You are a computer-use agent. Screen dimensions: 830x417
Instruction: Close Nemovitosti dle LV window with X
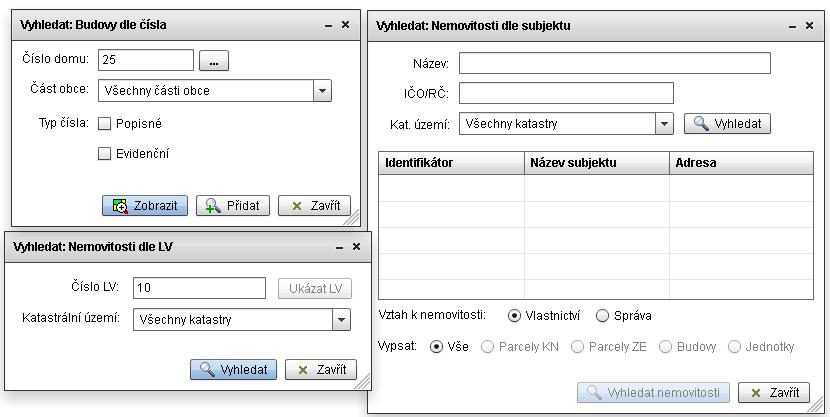(356, 247)
